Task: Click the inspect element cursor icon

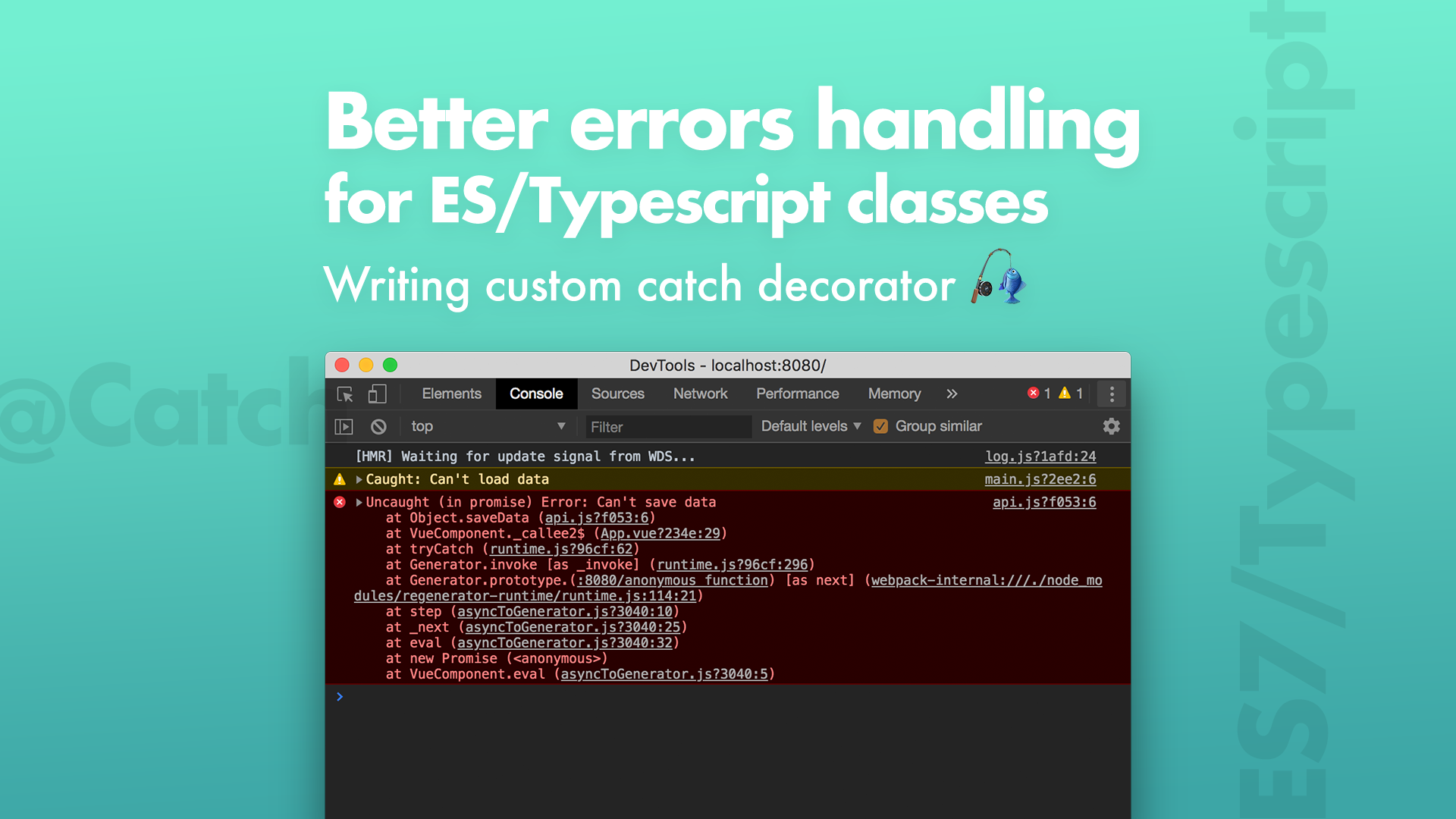Action: [345, 393]
